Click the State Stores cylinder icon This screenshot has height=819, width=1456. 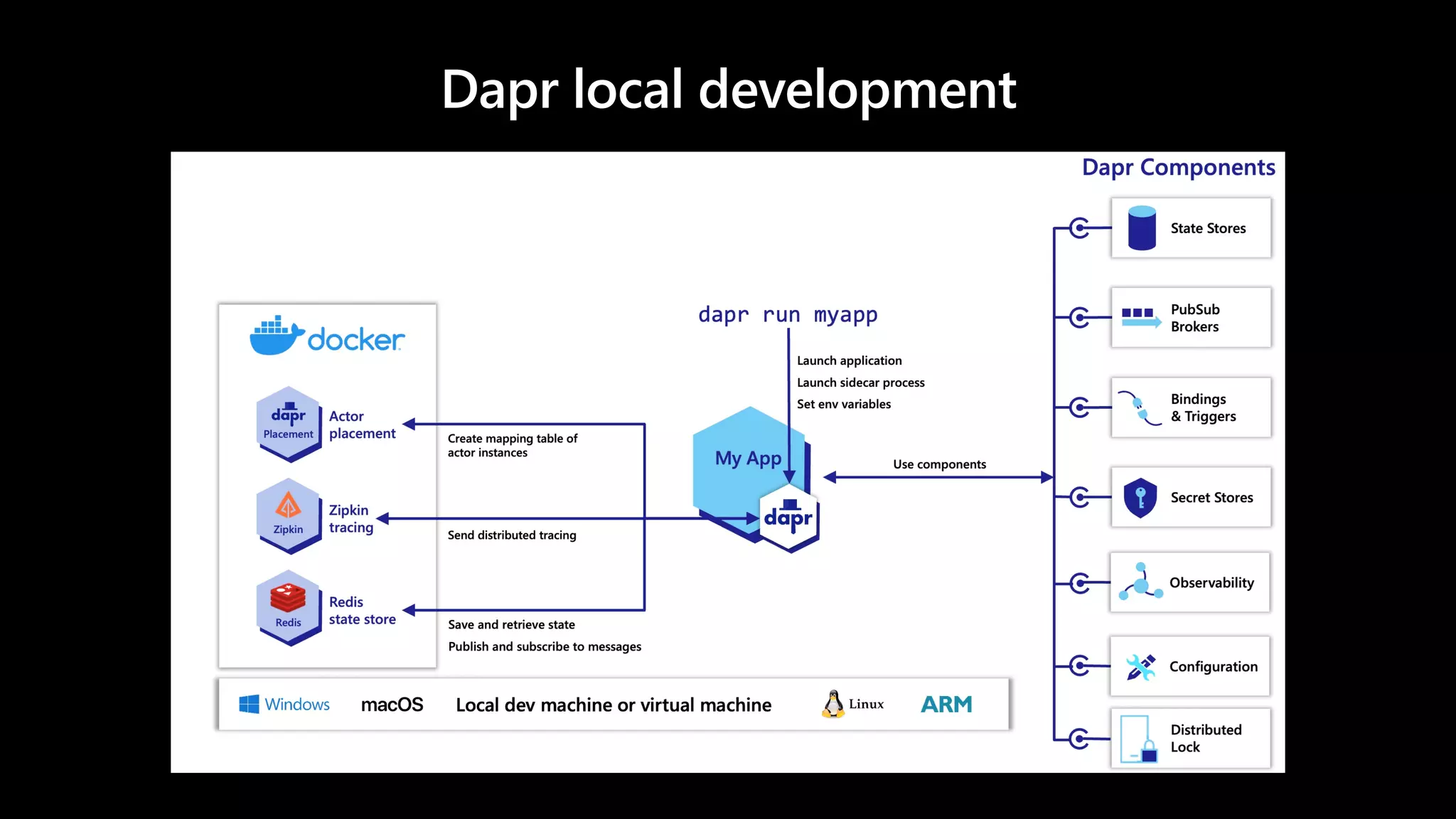pos(1142,228)
